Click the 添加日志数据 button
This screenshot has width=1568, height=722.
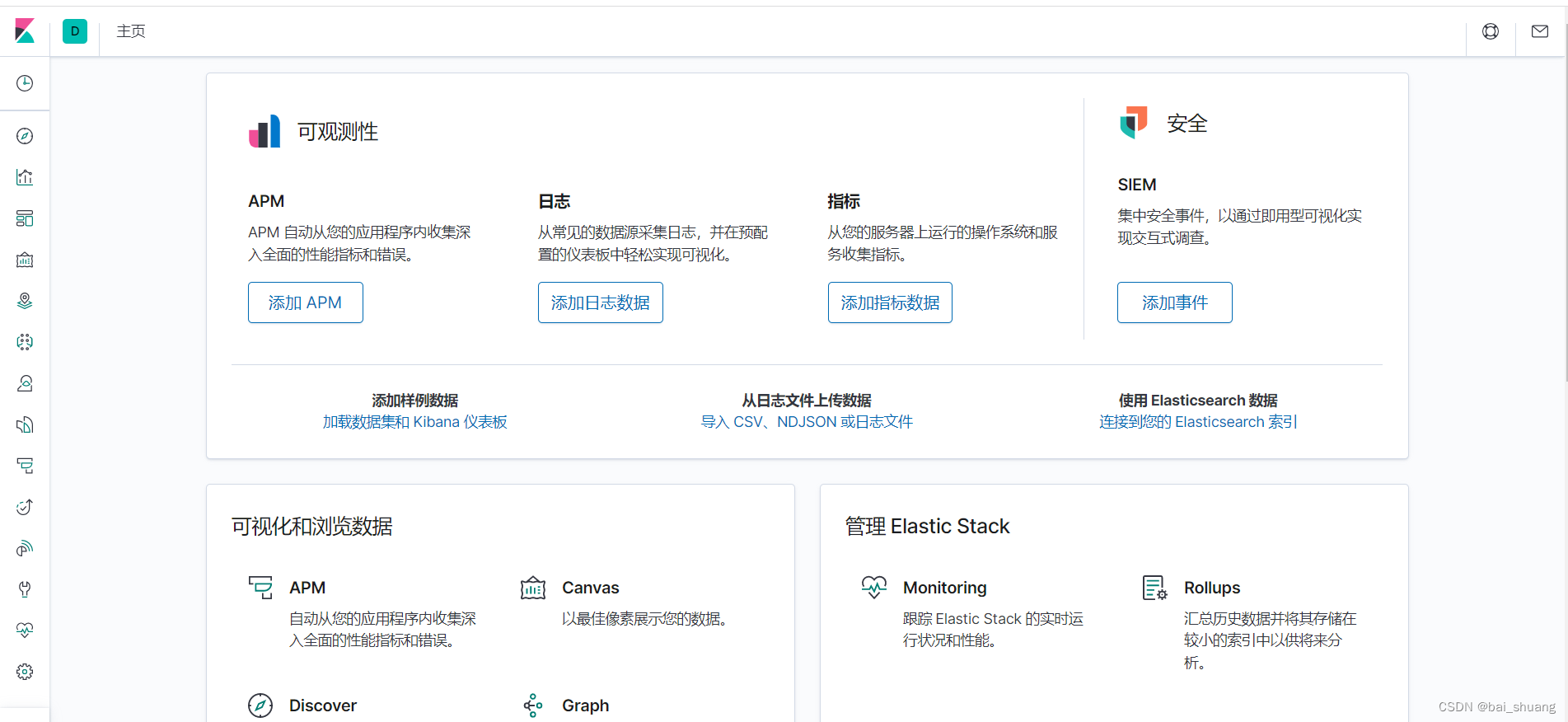pos(601,302)
